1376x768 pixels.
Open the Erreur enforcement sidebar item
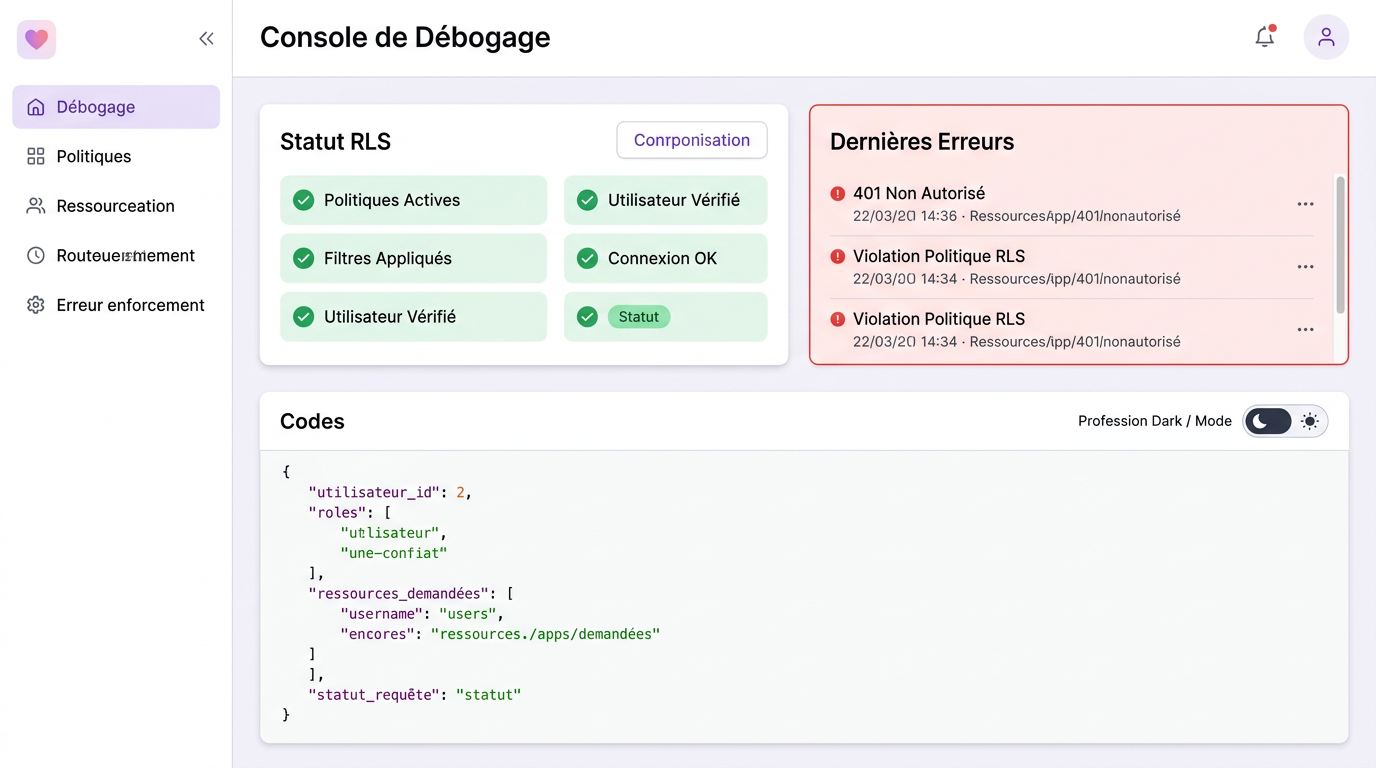(116, 305)
